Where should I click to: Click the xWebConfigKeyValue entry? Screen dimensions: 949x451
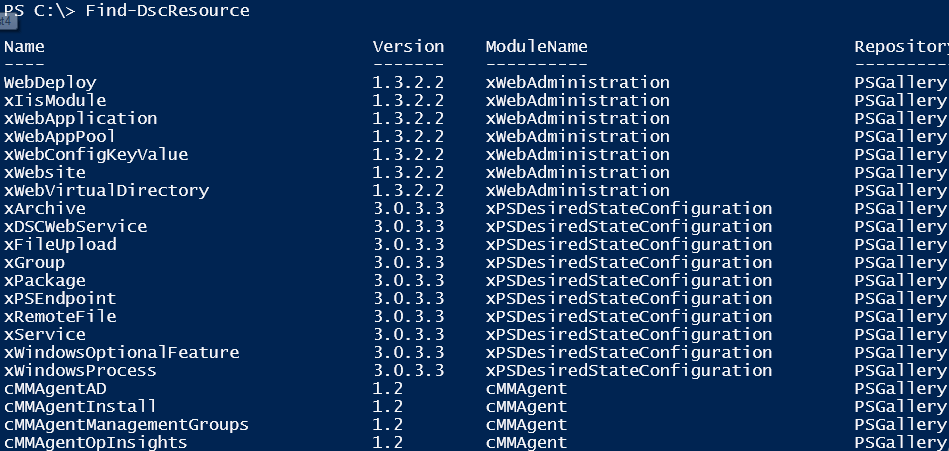(x=96, y=154)
